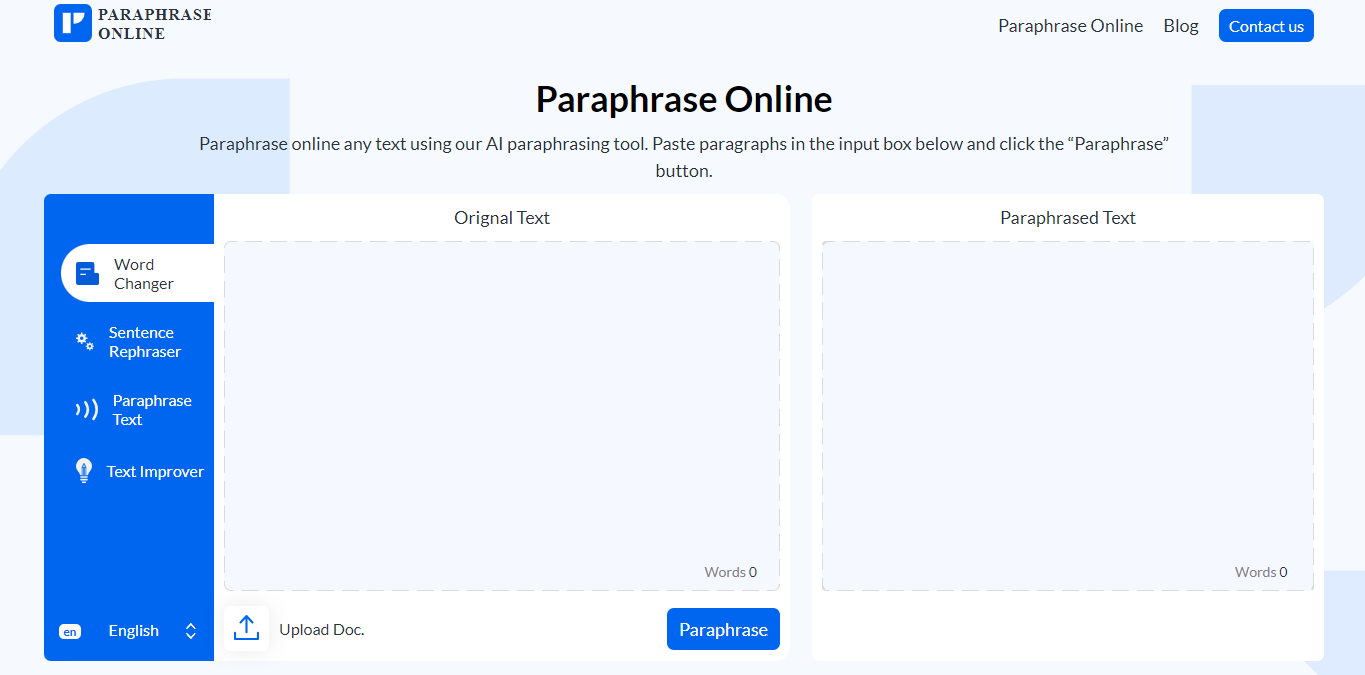Screen dimensions: 1365x675
Task: Click the 'Upload Doc.' label
Action: pos(322,630)
